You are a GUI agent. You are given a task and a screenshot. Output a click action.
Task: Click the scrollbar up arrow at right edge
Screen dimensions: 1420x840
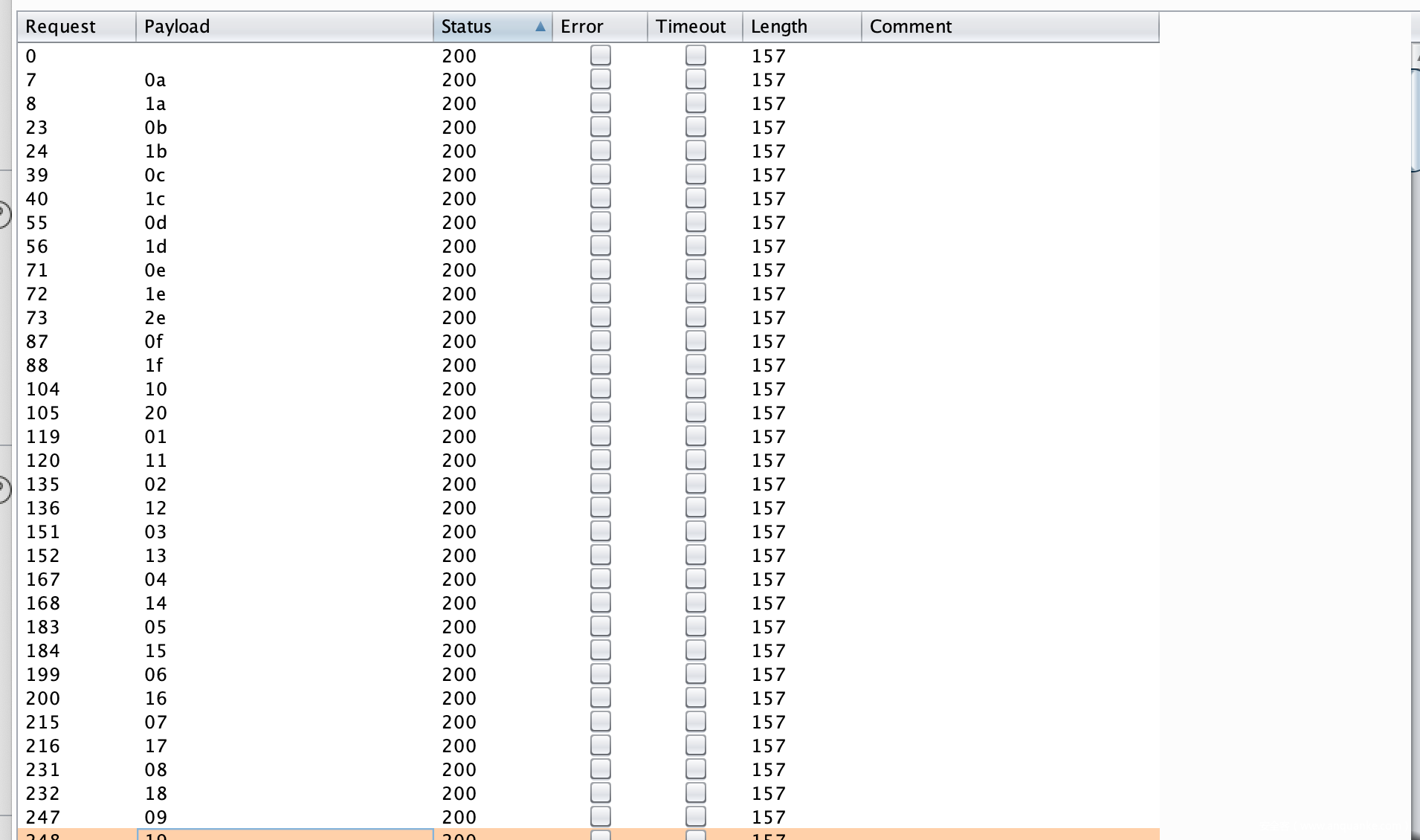click(1416, 56)
